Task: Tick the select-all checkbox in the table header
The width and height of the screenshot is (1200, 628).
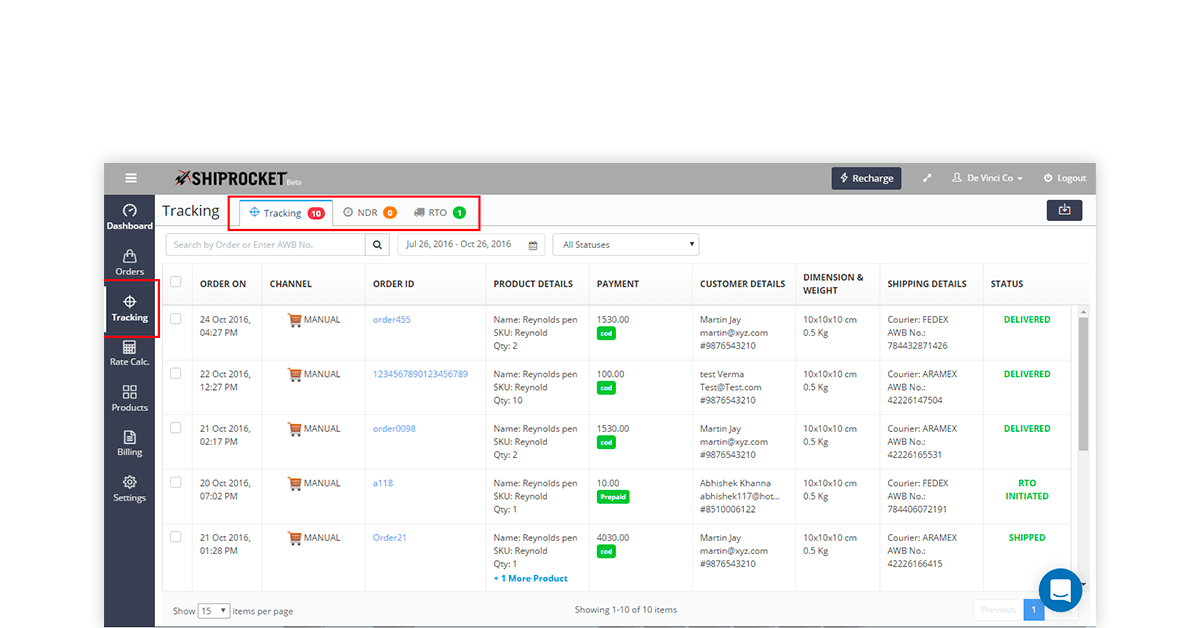Action: point(176,282)
